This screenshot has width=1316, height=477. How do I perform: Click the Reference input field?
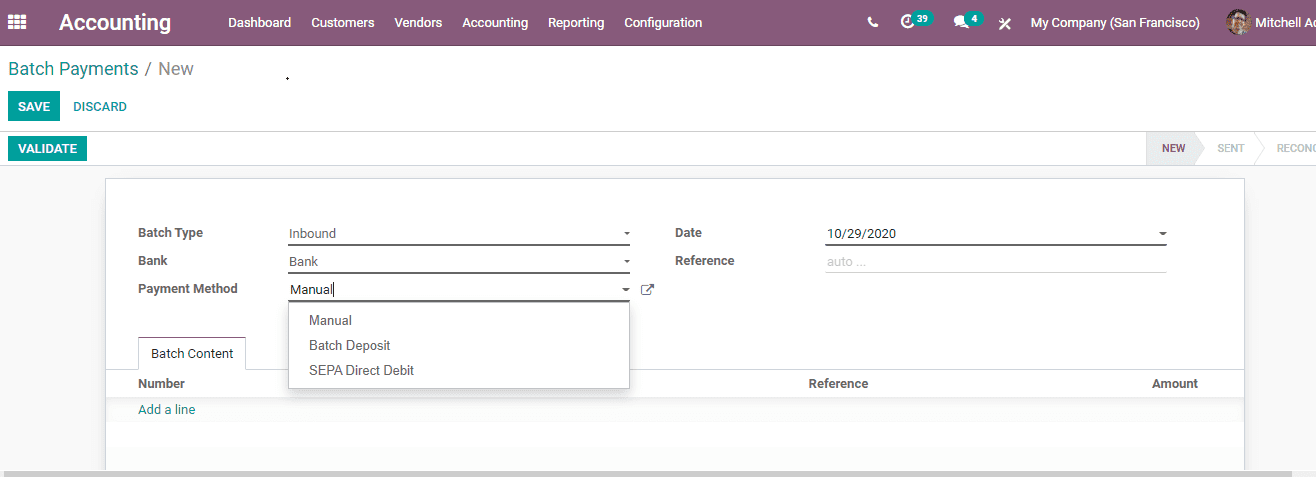996,262
